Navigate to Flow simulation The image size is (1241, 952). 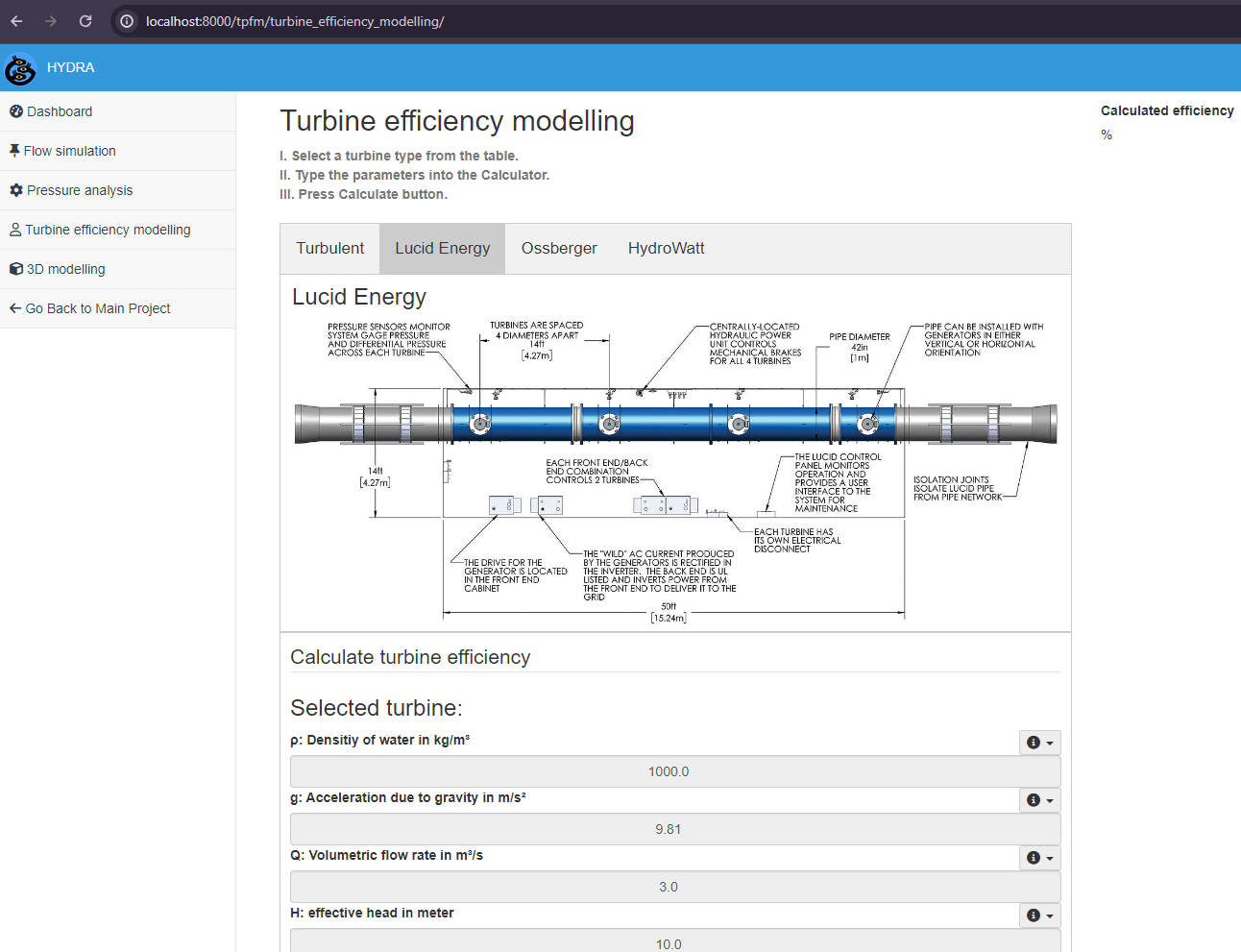tap(117, 151)
